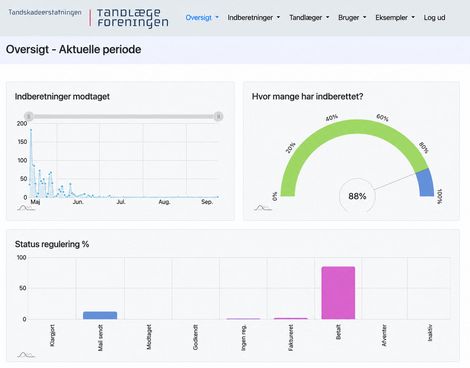Image resolution: width=470 pixels, height=368 pixels.
Task: Click amCharts logo icon under line chart
Action: (26, 208)
